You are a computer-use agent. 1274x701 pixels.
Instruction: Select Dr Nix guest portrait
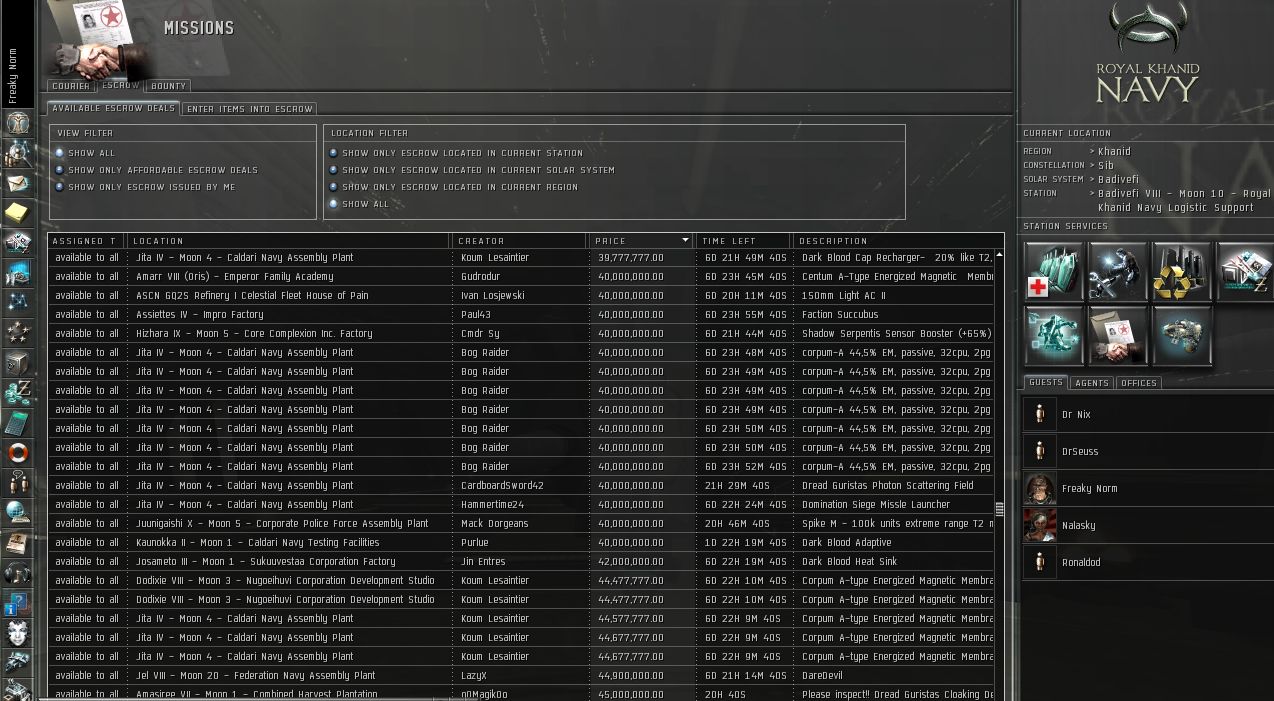[x=1040, y=414]
